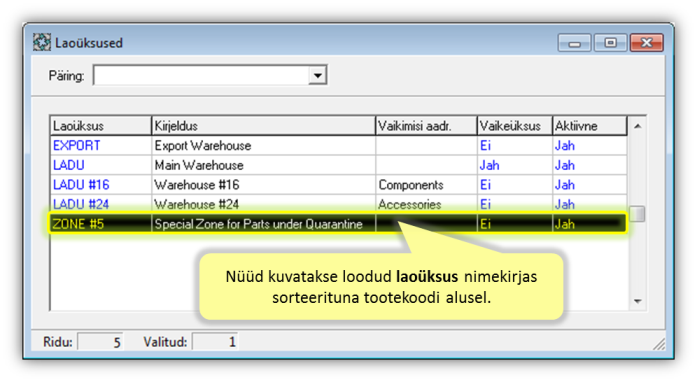Click the scroll up arrow of the list
Screen dimensions: 697x382
point(637,126)
